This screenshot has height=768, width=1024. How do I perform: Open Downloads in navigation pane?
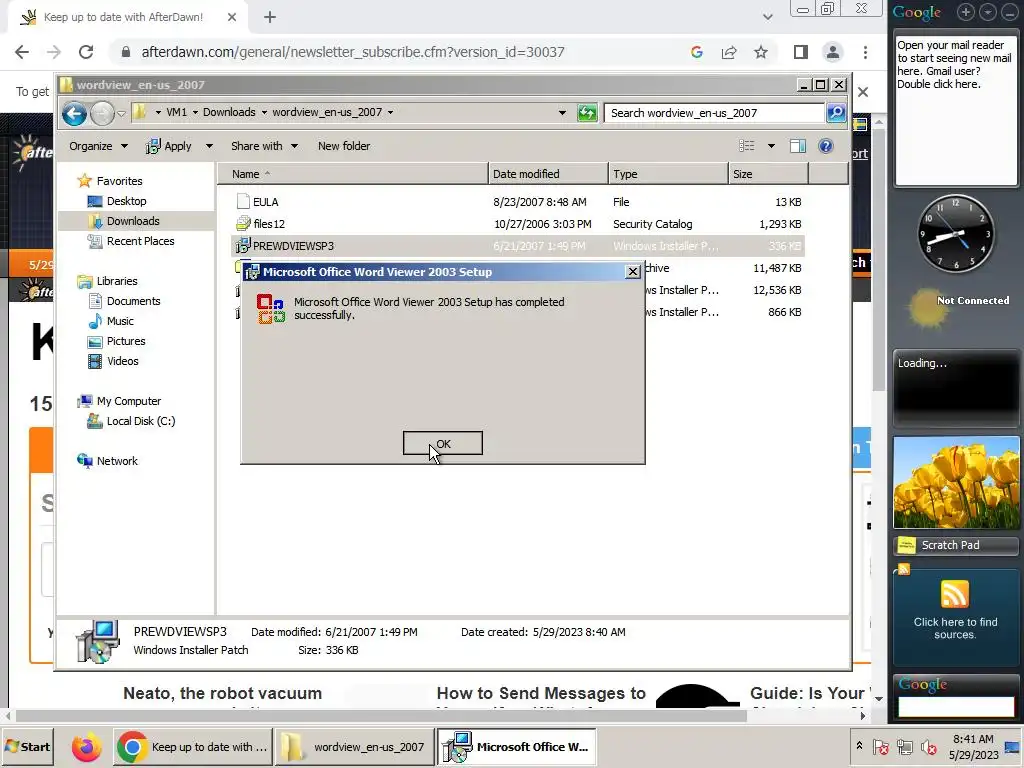[x=133, y=221]
